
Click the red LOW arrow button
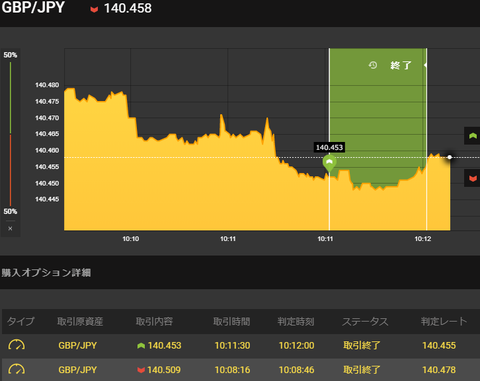pyautogui.click(x=472, y=178)
